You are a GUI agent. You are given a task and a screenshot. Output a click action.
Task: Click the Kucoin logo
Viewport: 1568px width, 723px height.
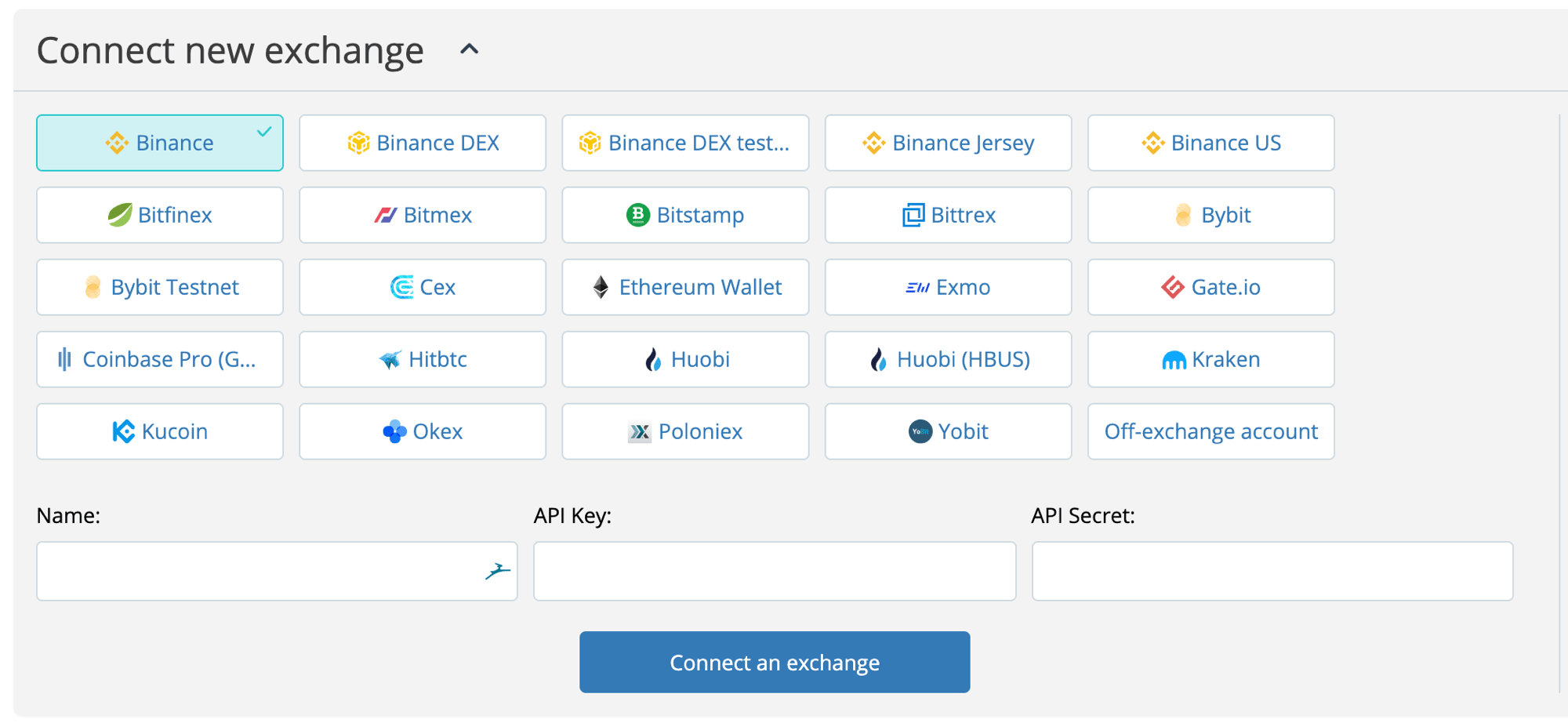point(123,431)
